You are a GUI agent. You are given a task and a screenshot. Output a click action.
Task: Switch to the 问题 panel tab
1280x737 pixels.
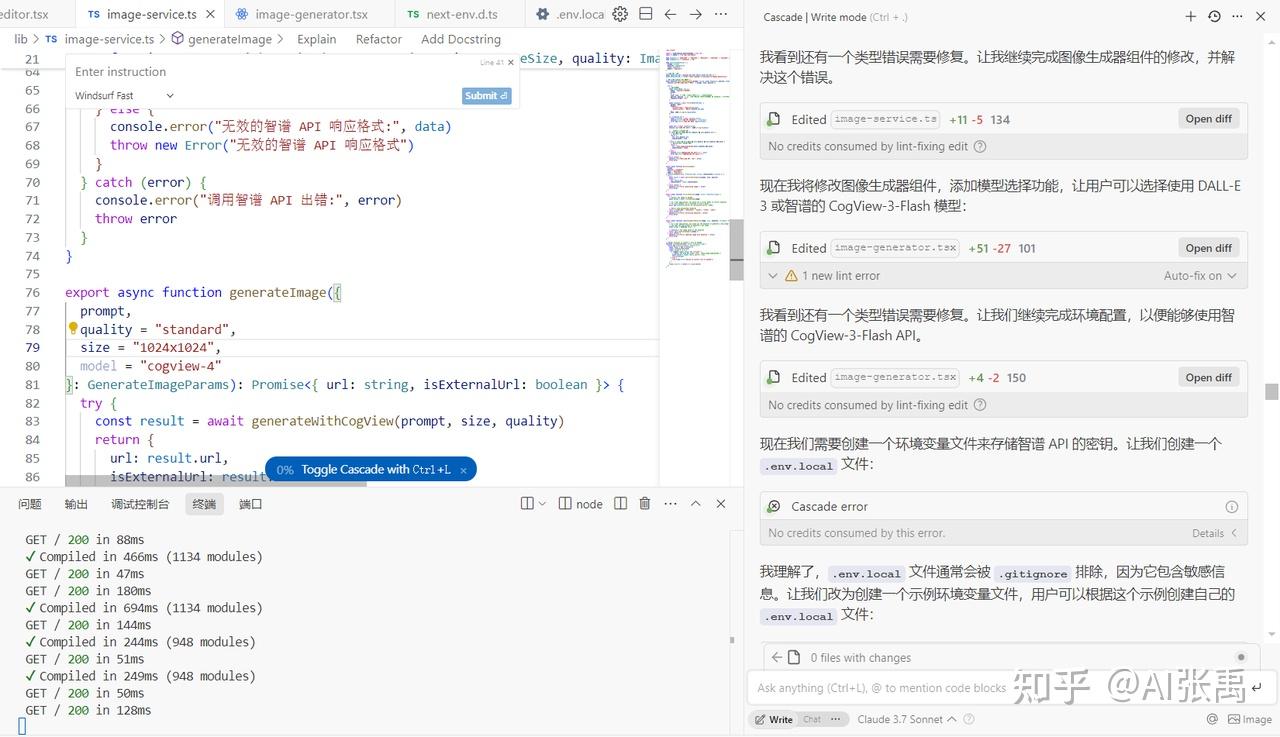[x=28, y=503]
